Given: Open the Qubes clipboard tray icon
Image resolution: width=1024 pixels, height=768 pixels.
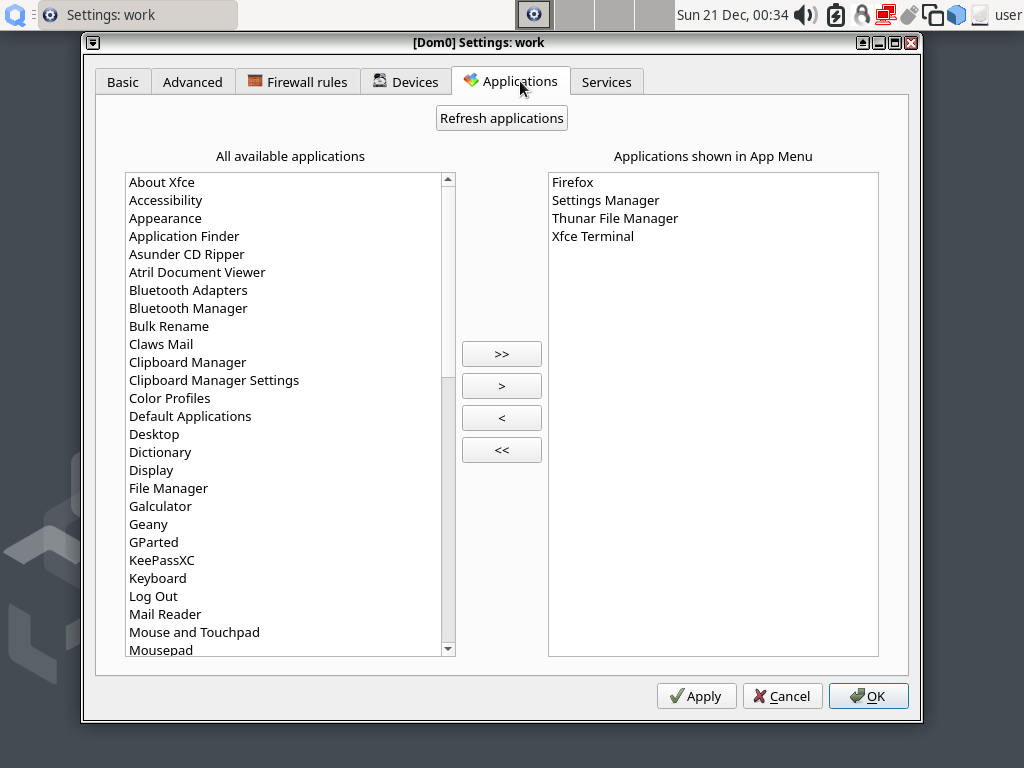Looking at the screenshot, I should 933,15.
